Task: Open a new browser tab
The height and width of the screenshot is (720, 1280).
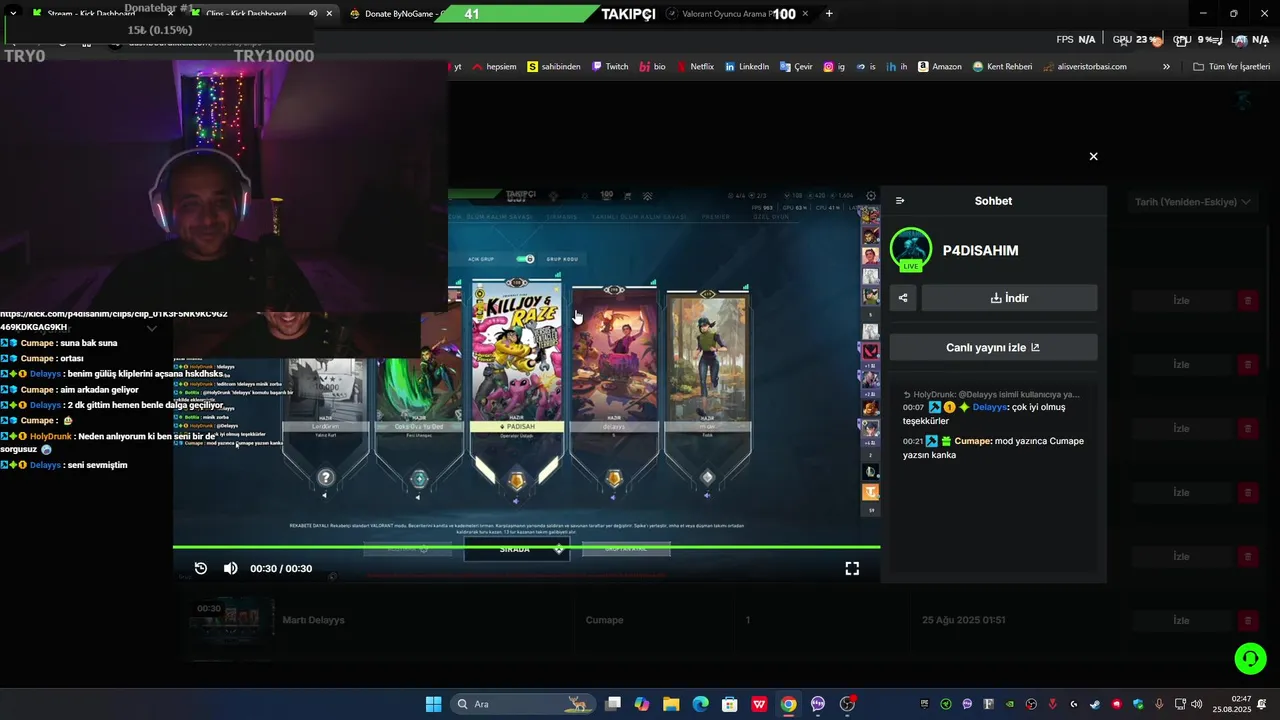Action: (x=829, y=14)
